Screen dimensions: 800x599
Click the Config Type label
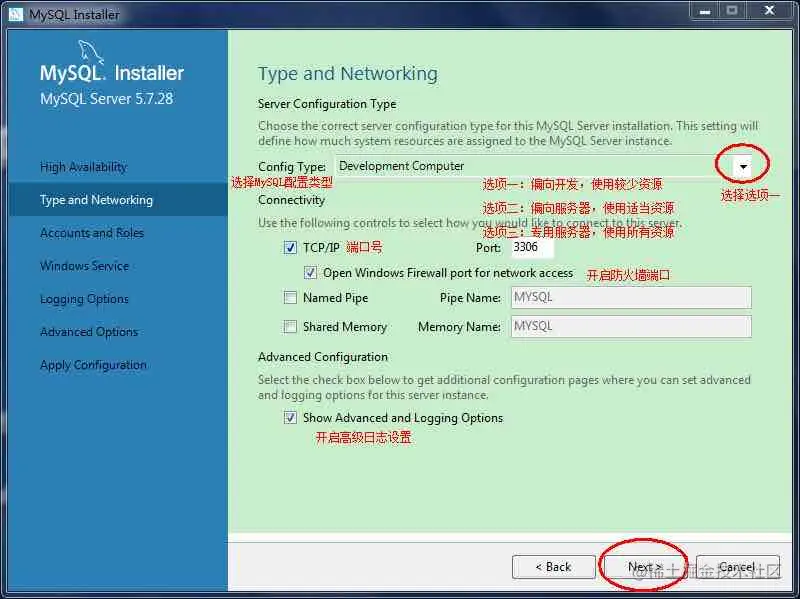(292, 167)
